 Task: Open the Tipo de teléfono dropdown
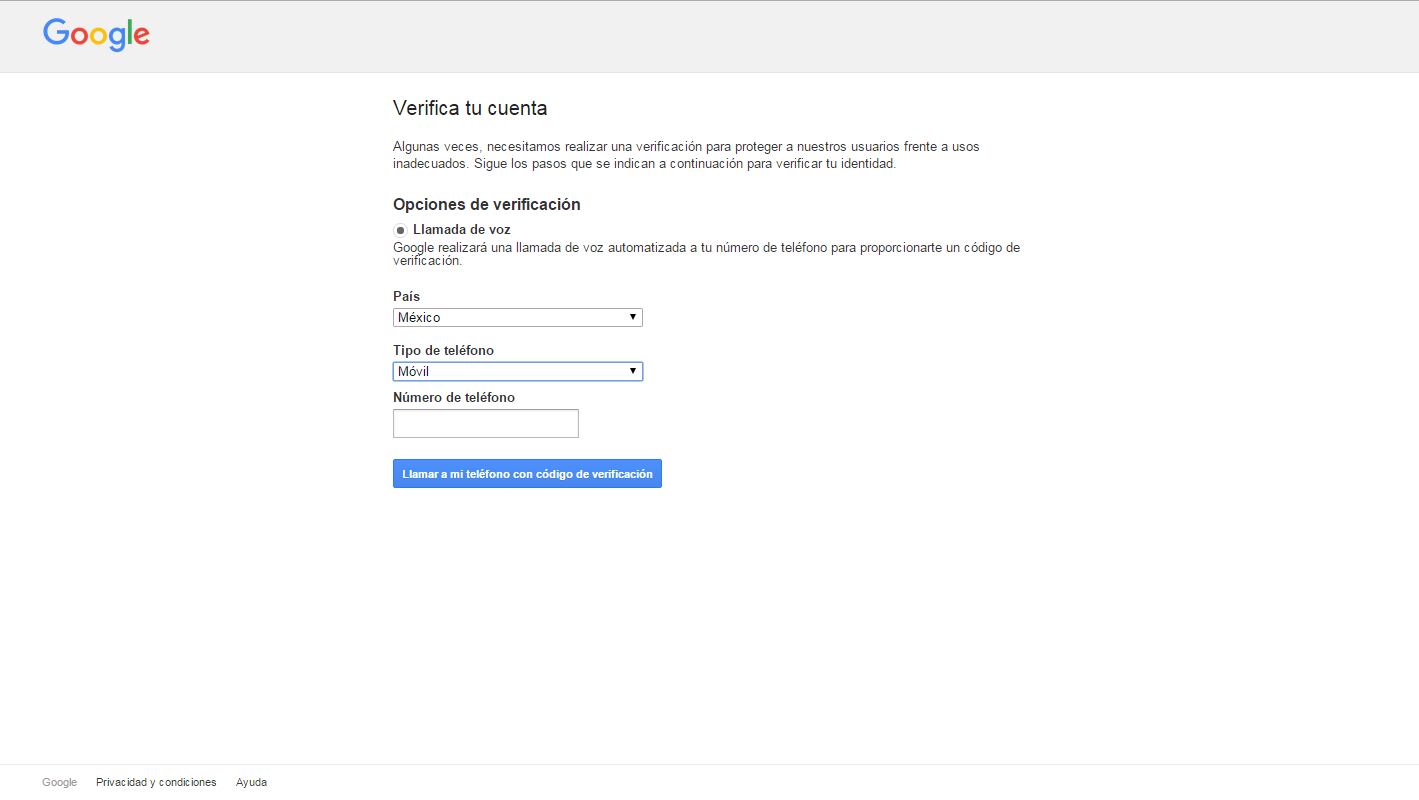point(518,371)
